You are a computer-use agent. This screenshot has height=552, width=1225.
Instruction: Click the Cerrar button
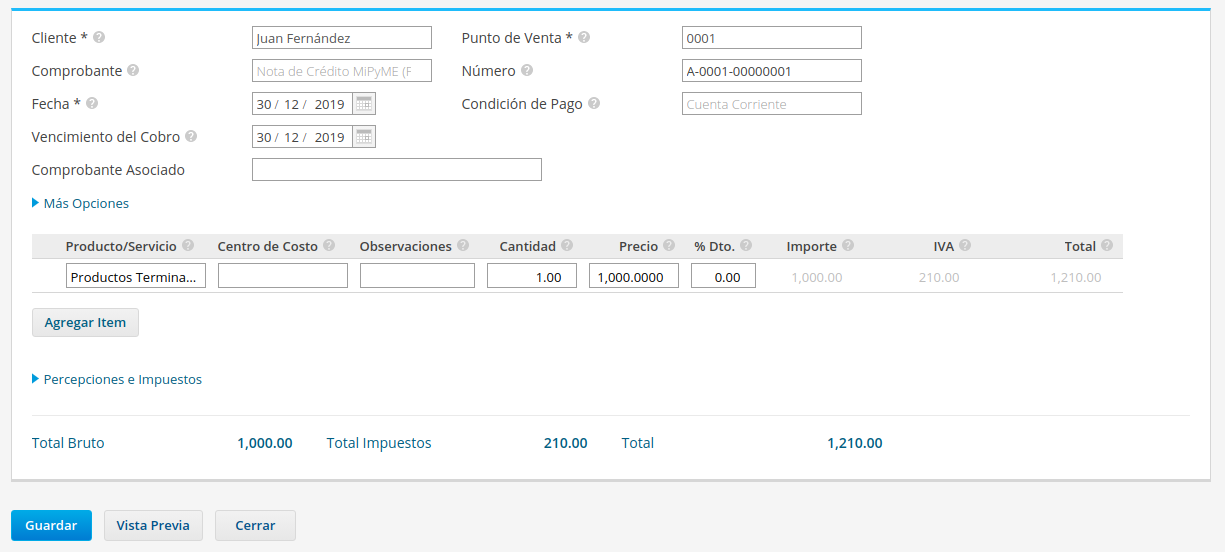(255, 526)
